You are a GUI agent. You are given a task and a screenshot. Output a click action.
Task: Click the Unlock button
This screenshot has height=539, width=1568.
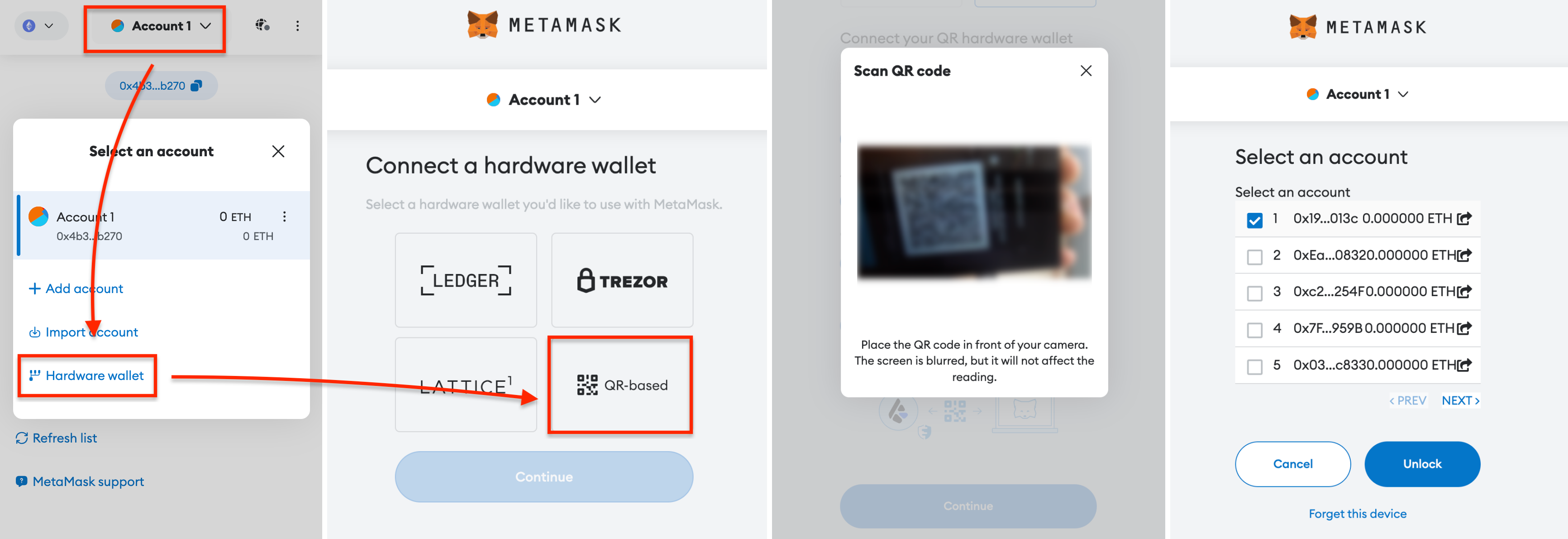(1422, 464)
